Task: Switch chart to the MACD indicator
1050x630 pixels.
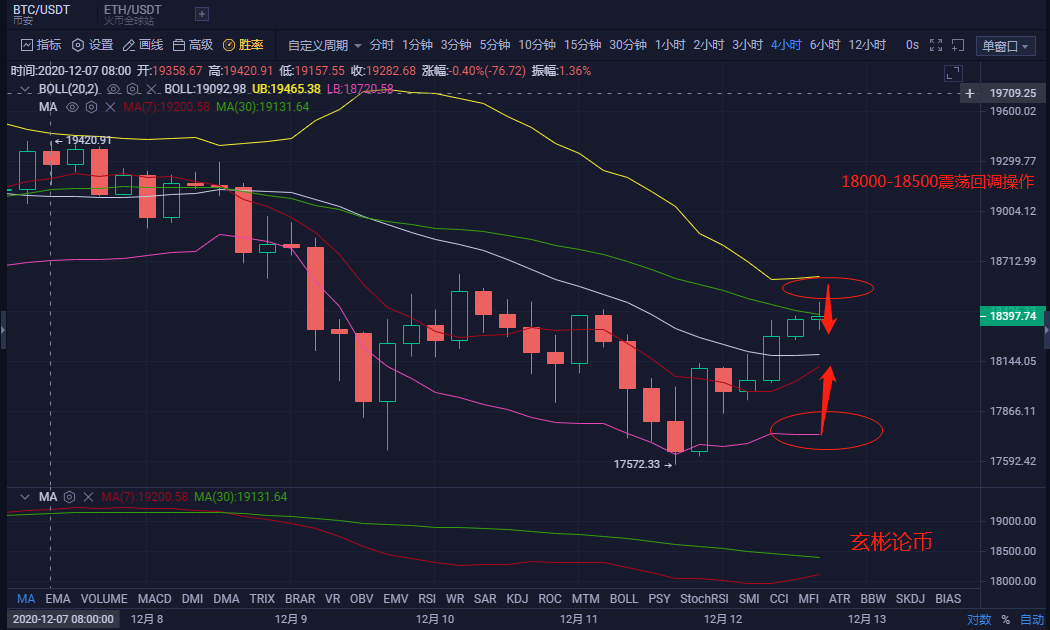Action: (154, 598)
